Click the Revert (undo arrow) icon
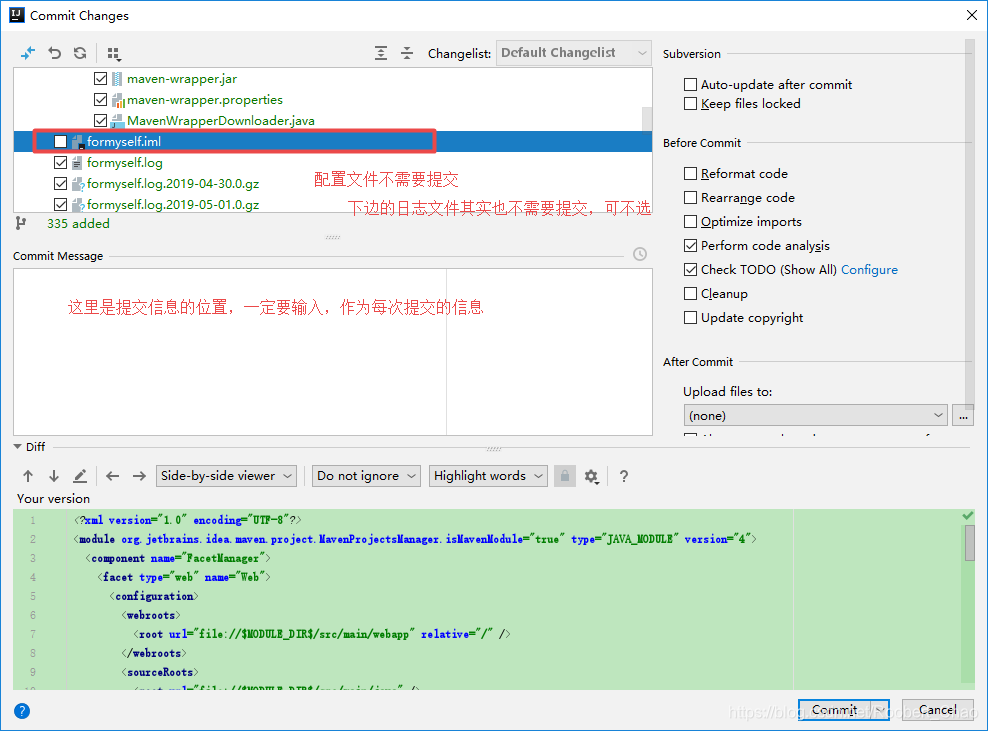The width and height of the screenshot is (988, 731). pos(55,53)
